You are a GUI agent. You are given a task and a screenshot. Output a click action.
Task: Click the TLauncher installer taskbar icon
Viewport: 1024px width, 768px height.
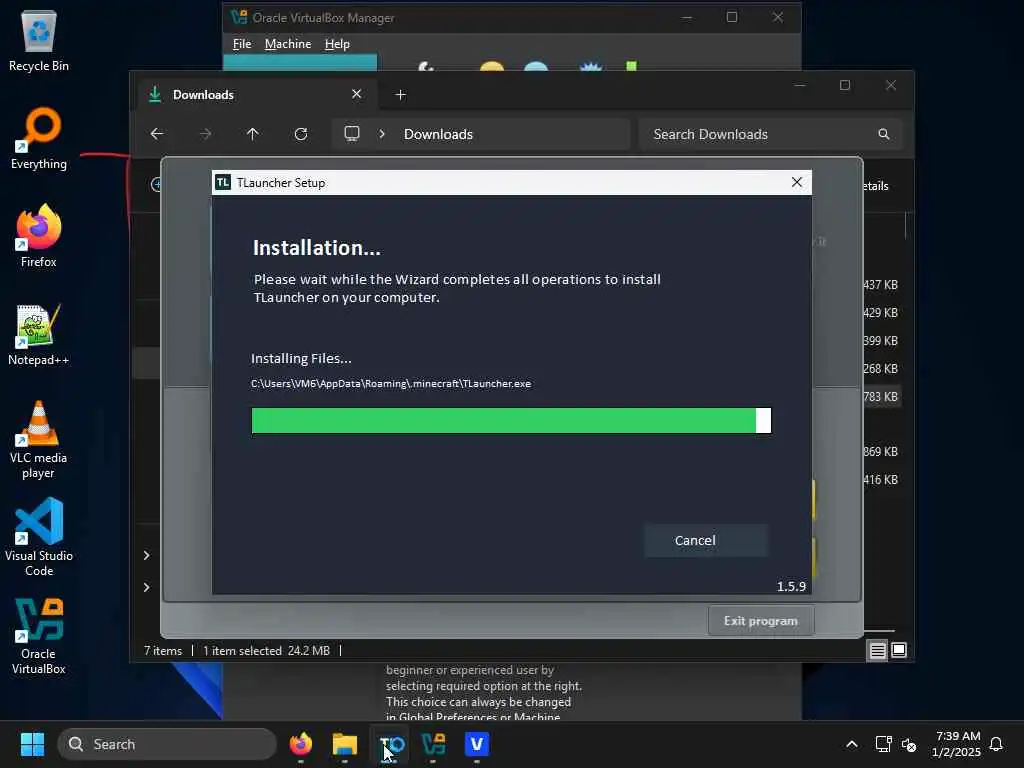click(391, 744)
